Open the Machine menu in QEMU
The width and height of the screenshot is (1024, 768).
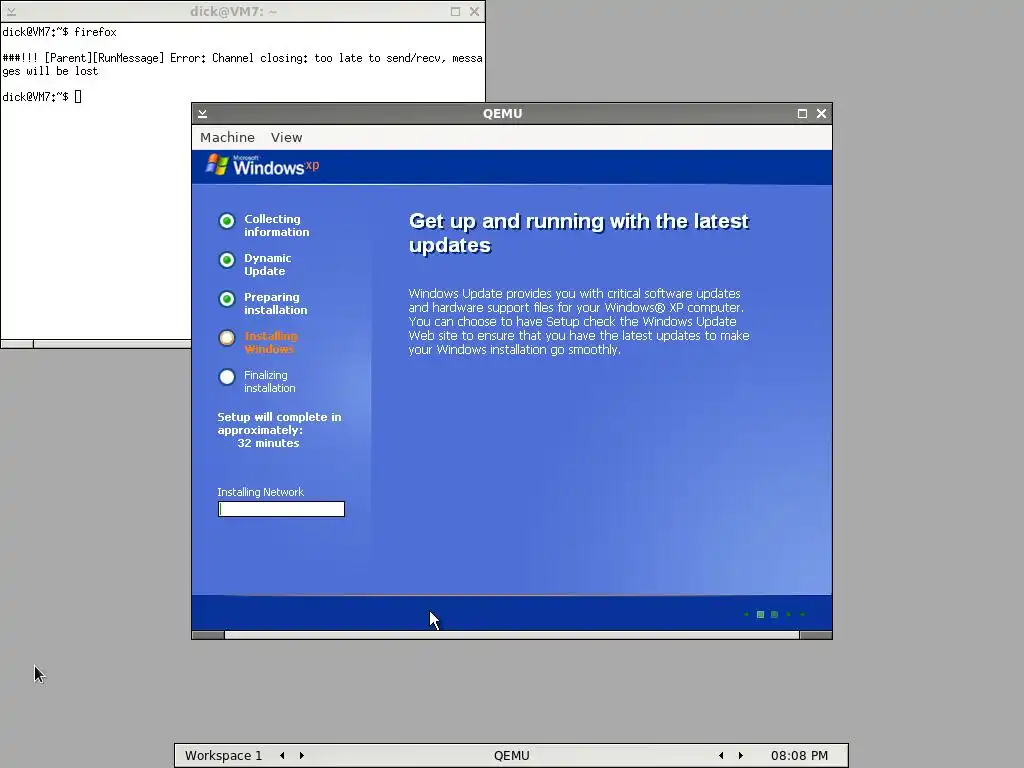(x=227, y=137)
